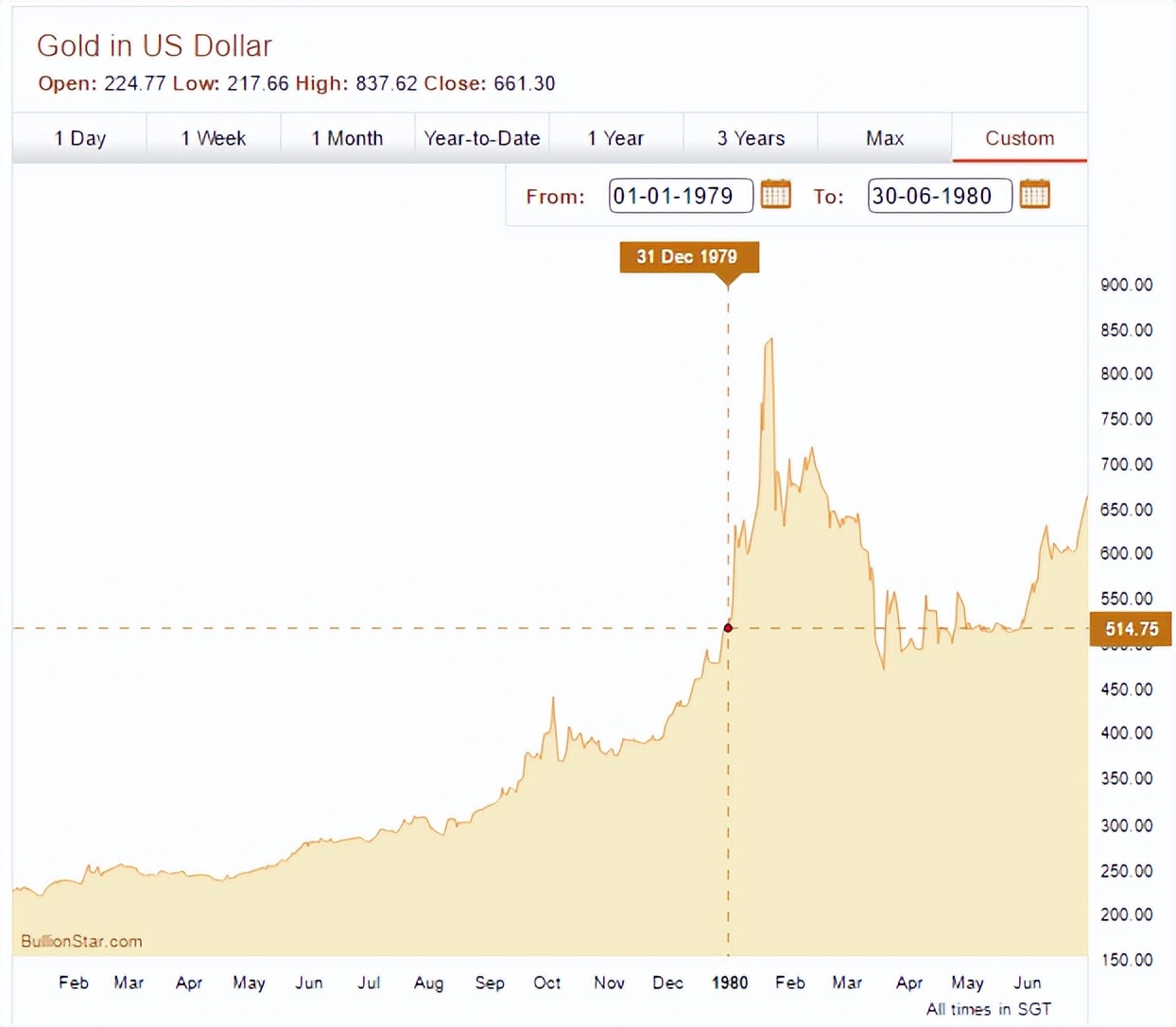Image resolution: width=1176 pixels, height=1027 pixels.
Task: Select the 1 Day range tab
Action: (79, 138)
